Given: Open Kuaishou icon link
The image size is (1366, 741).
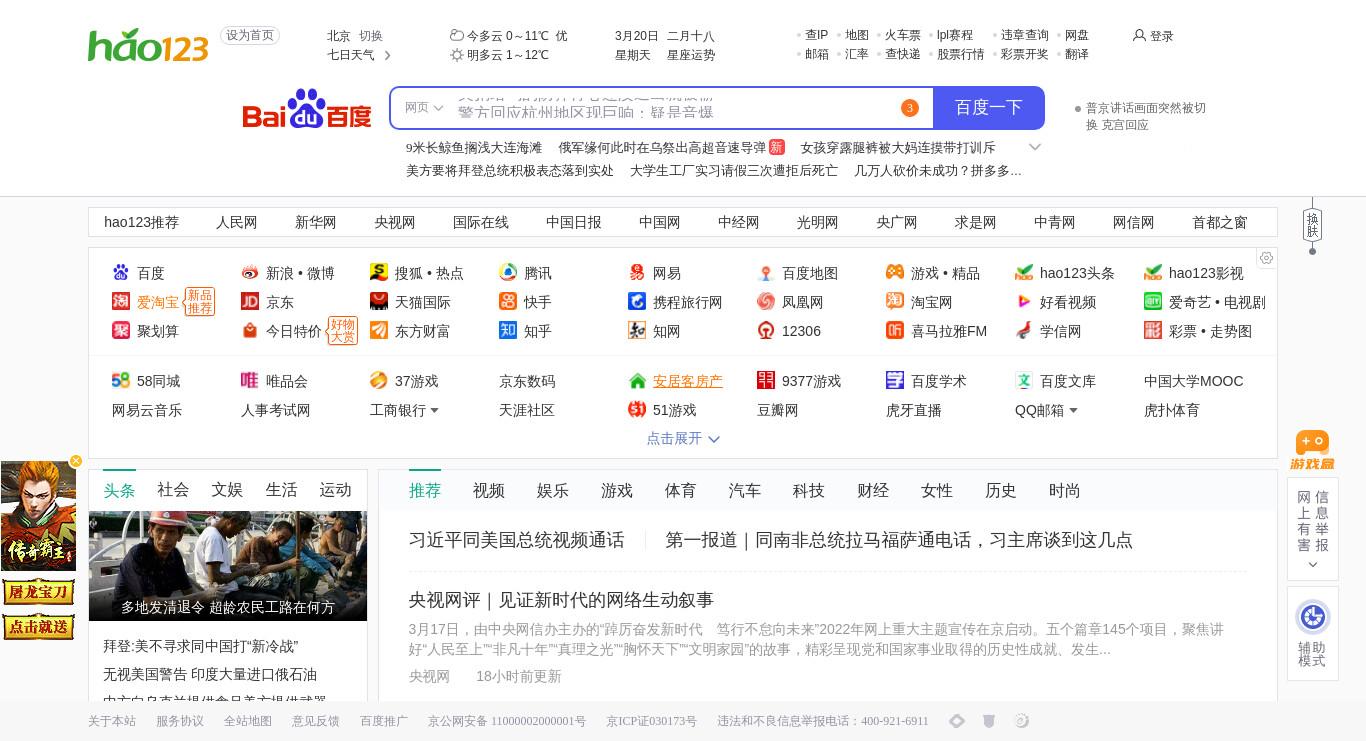Looking at the screenshot, I should [508, 302].
